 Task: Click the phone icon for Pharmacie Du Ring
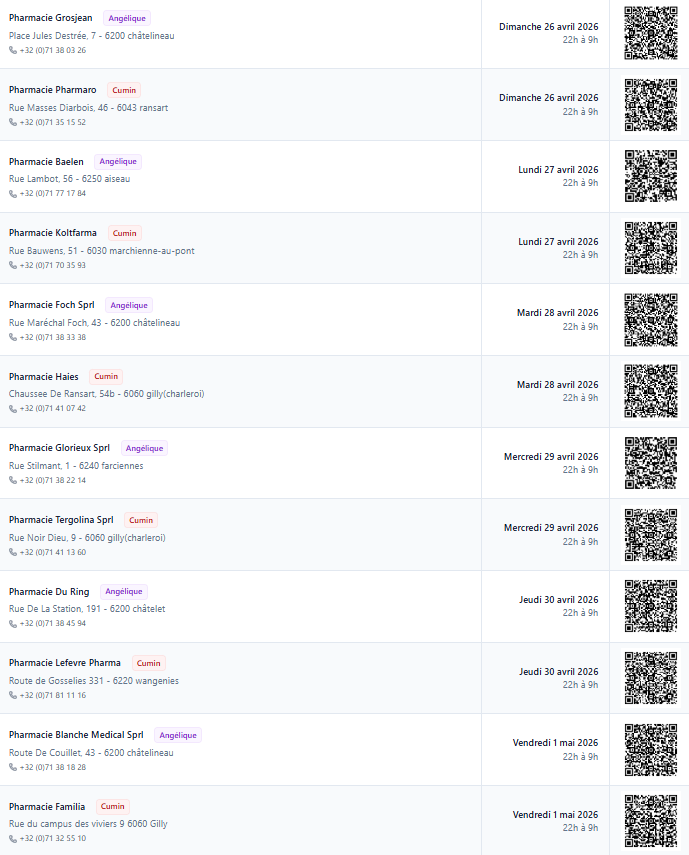coord(13,623)
